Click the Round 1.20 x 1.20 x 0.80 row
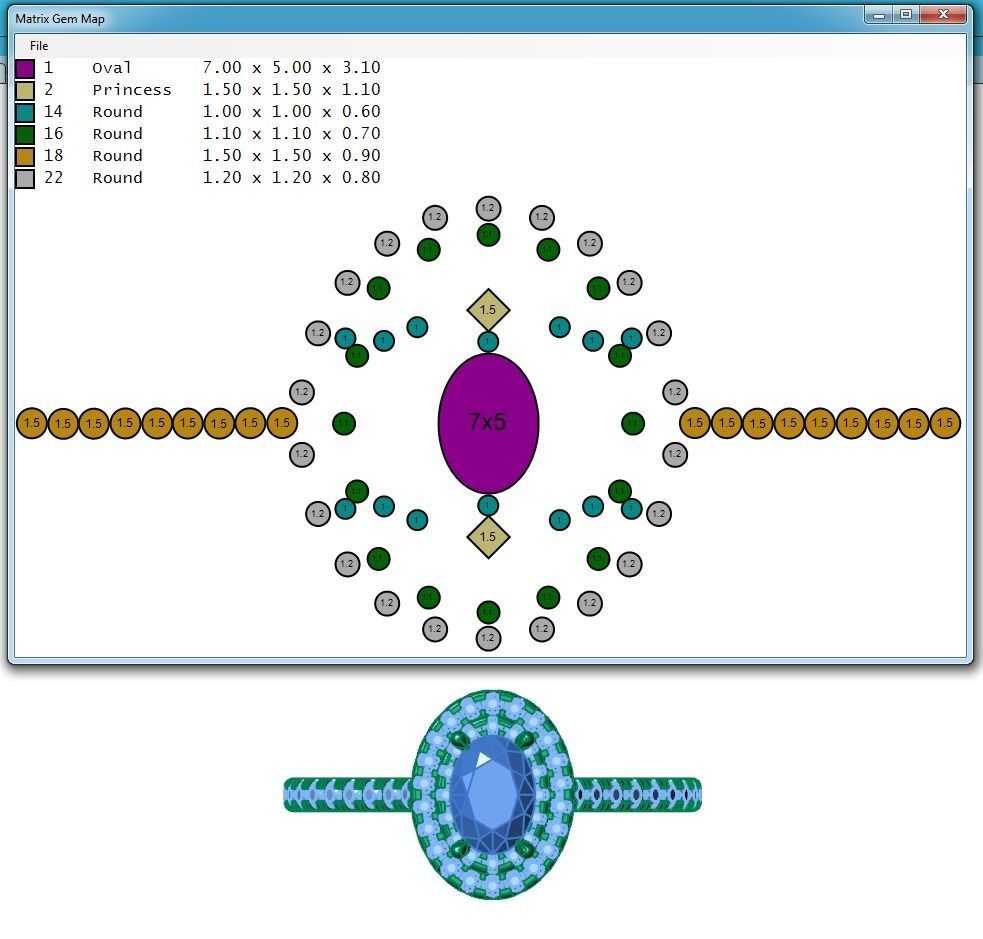Viewport: 983px width, 939px height. pyautogui.click(x=212, y=177)
